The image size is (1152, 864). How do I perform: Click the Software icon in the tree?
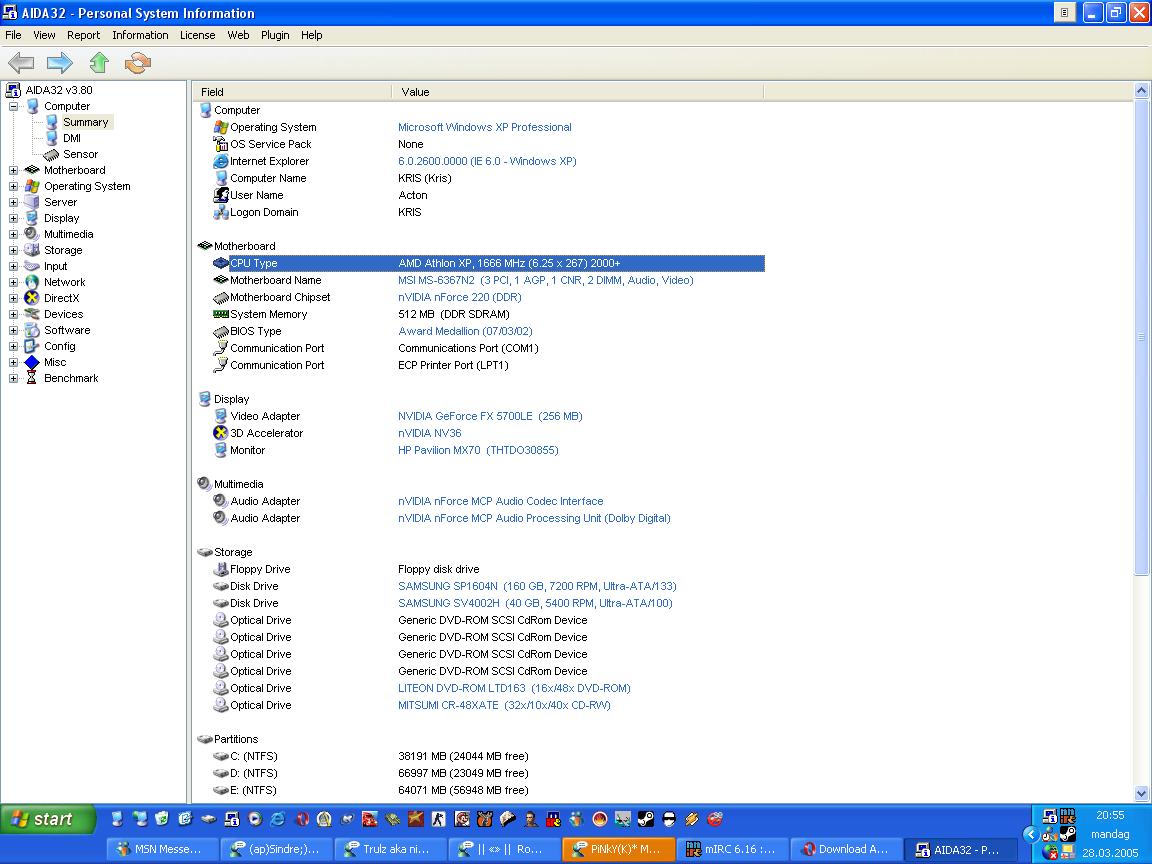pyautogui.click(x=32, y=330)
